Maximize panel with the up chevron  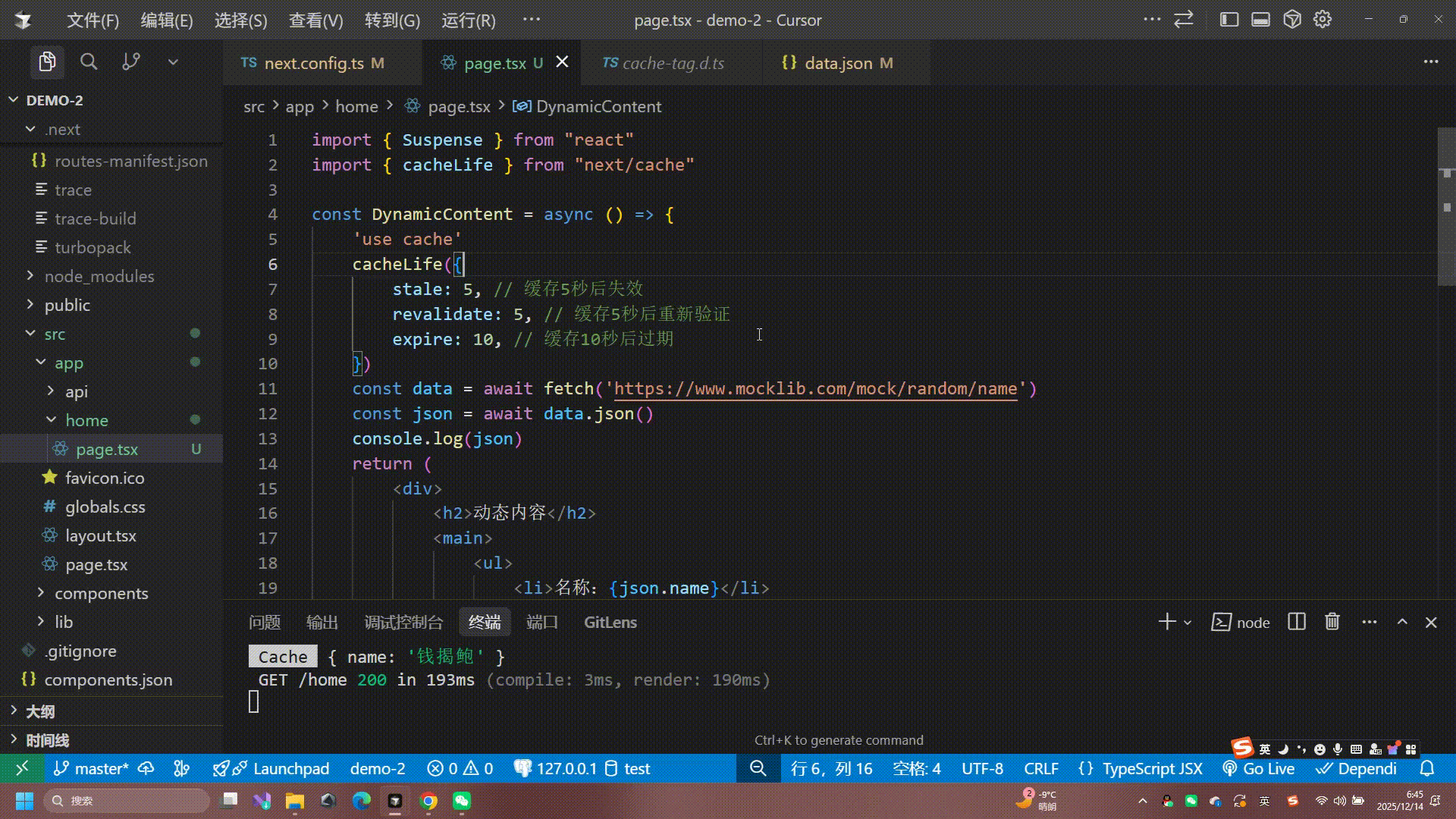tap(1402, 622)
